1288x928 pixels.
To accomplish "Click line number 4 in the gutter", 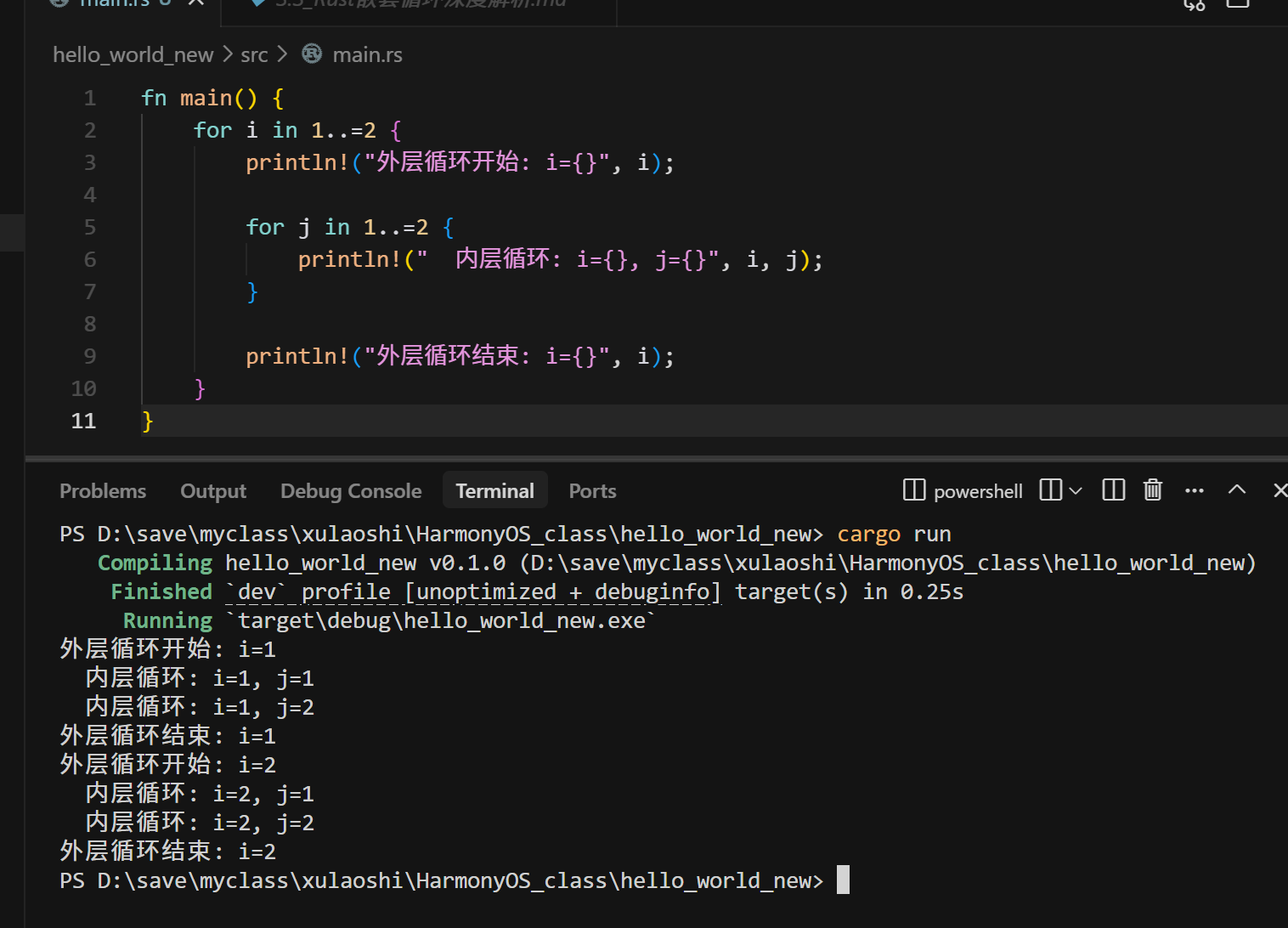I will coord(90,195).
